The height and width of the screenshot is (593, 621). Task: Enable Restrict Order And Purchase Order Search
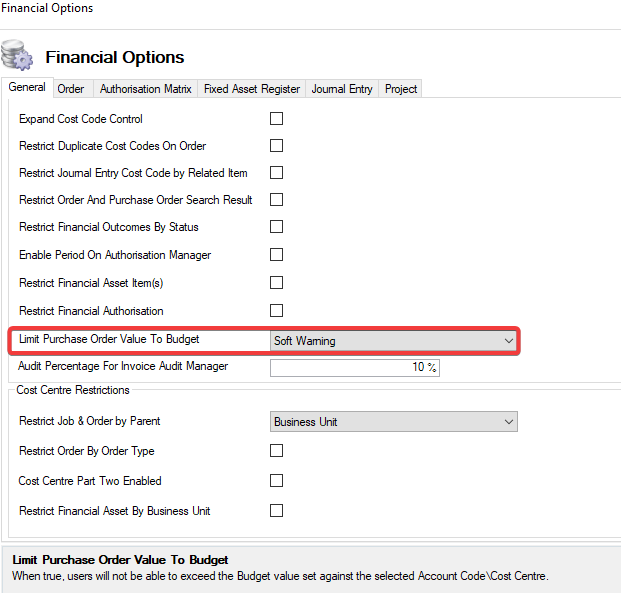coord(277,200)
